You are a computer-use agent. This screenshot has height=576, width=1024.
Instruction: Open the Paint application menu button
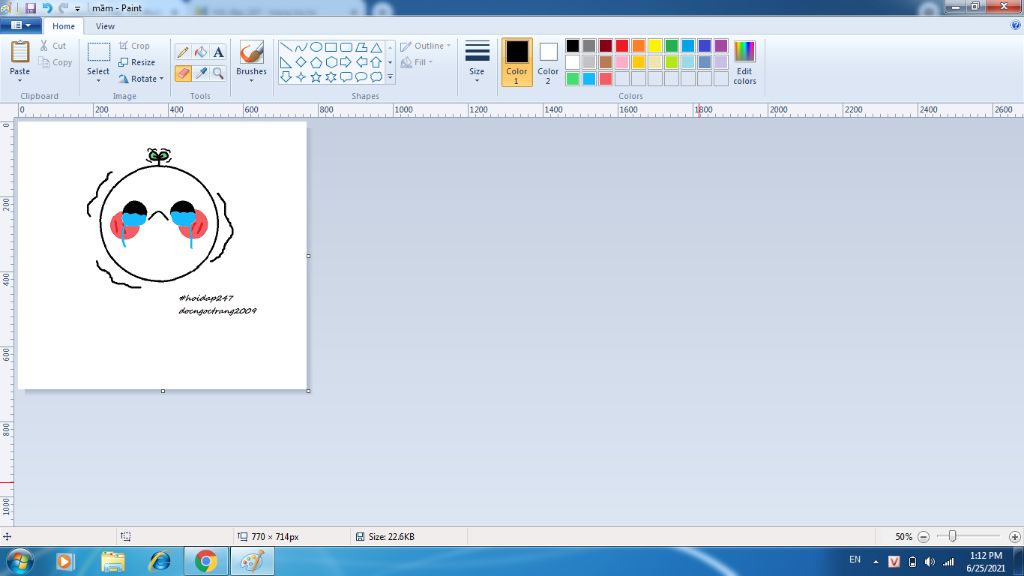coord(21,25)
